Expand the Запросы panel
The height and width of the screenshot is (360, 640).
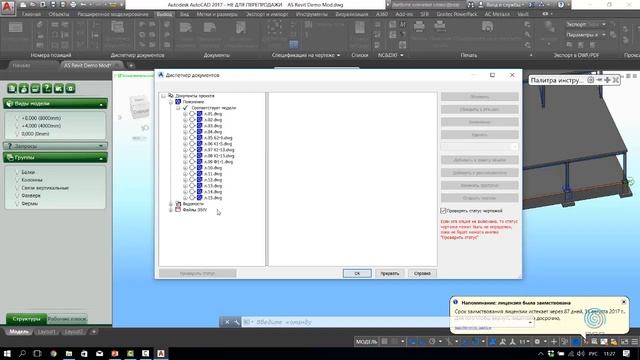pos(101,146)
